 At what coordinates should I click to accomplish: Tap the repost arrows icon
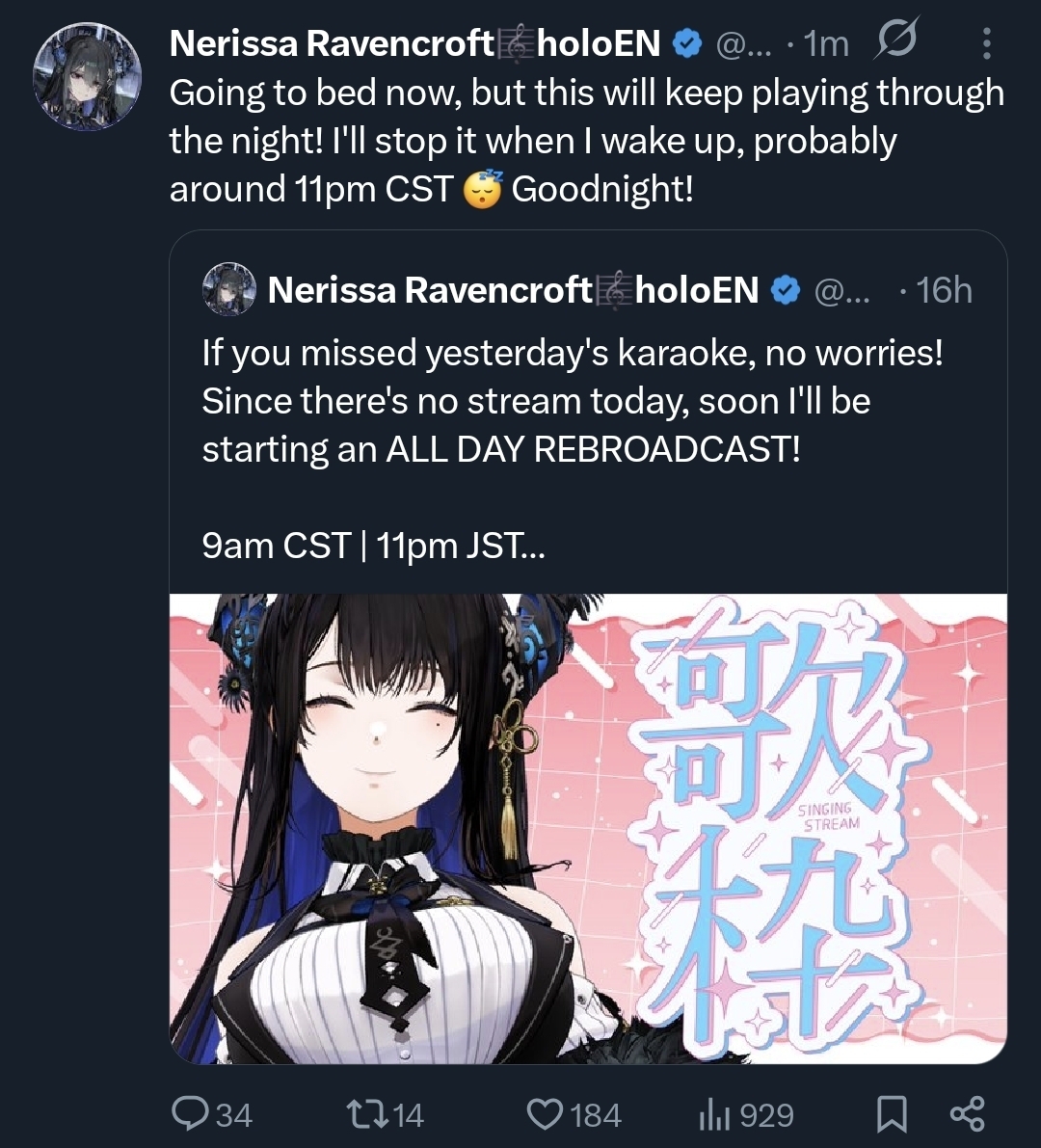366,1114
